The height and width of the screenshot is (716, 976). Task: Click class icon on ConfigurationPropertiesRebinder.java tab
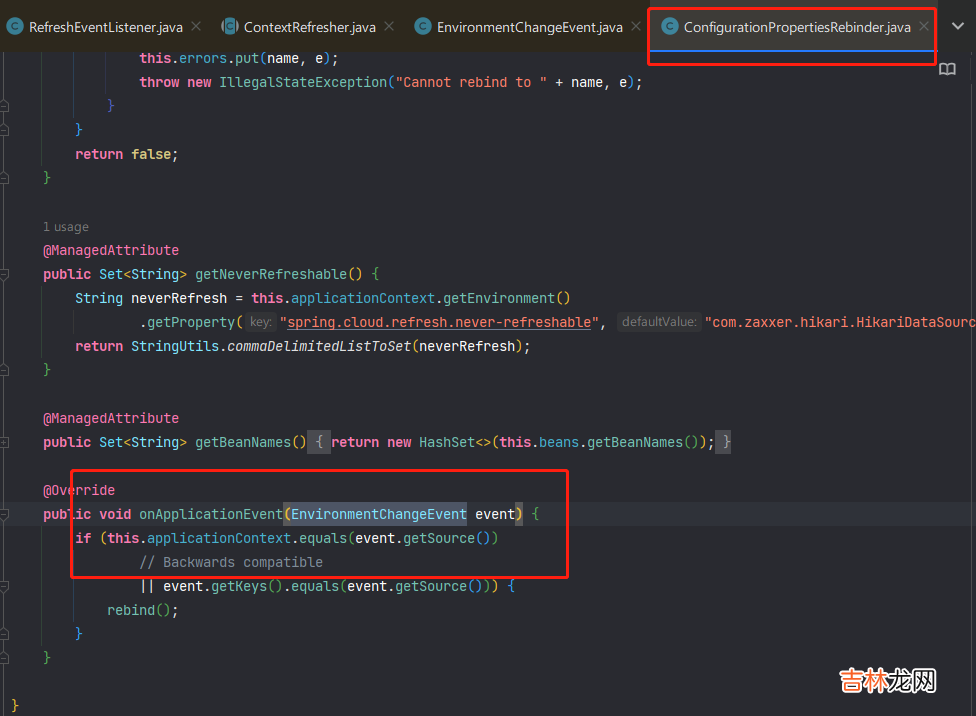click(x=669, y=27)
